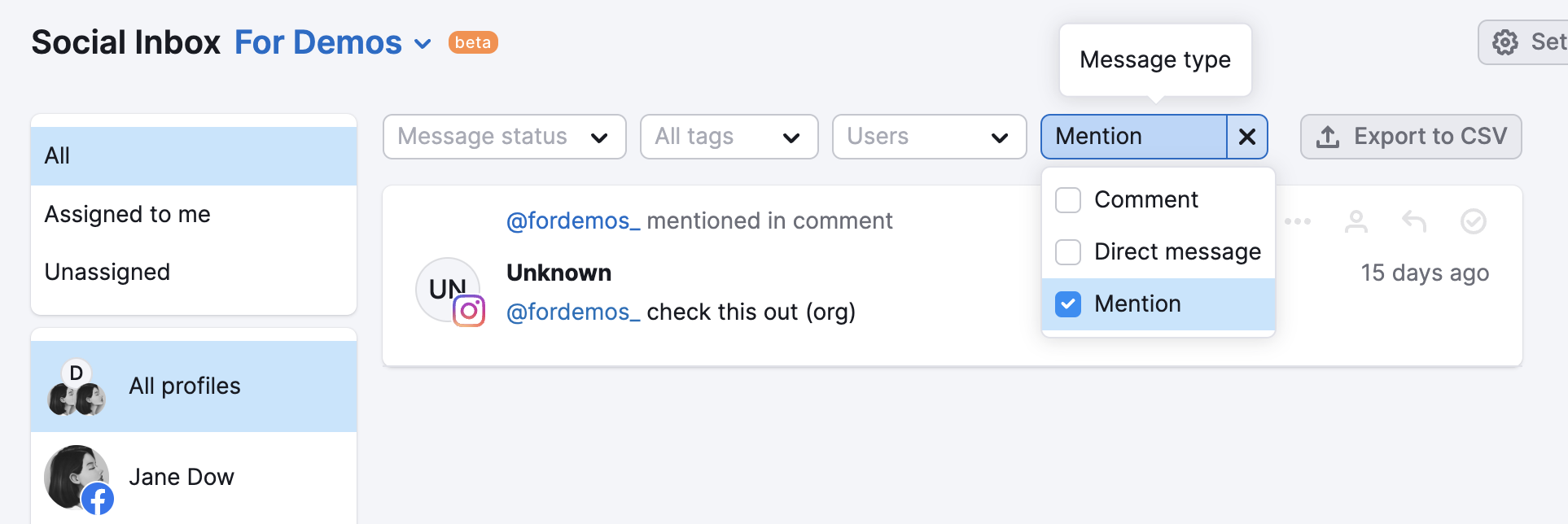The image size is (1568, 524).
Task: Select Jane Dow's profile in the sidebar
Action: point(181,476)
